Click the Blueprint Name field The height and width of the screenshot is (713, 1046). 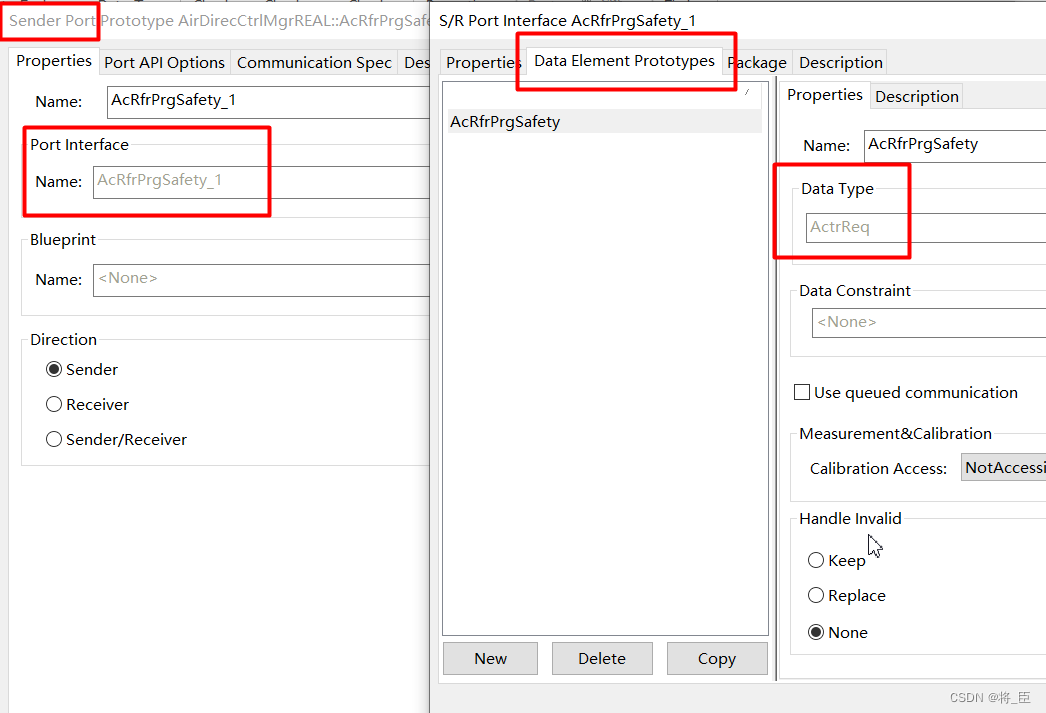(262, 280)
